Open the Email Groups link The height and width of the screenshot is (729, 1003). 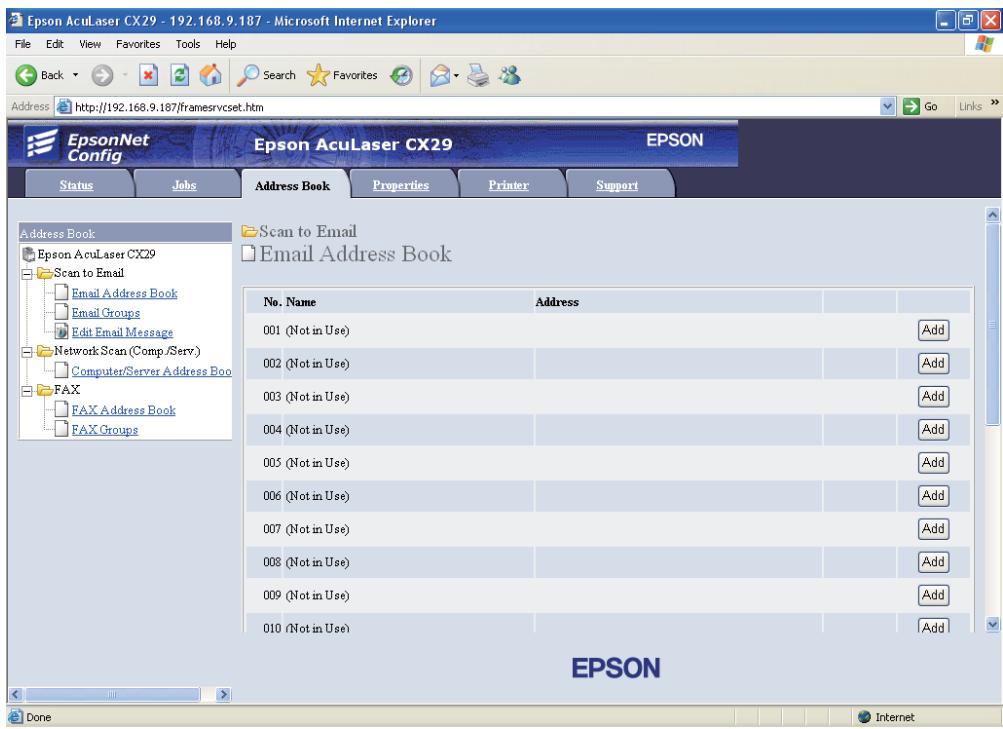pyautogui.click(x=106, y=313)
